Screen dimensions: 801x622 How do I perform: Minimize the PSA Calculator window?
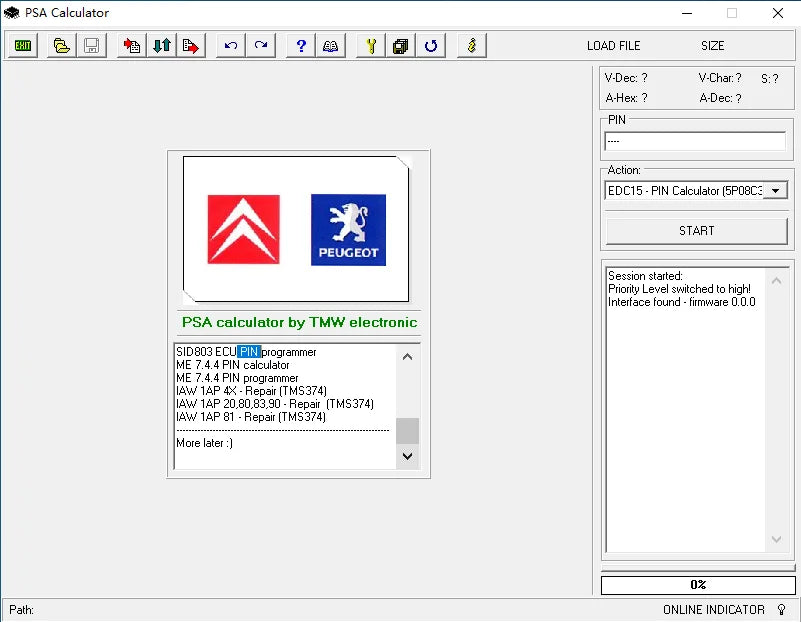(x=687, y=13)
